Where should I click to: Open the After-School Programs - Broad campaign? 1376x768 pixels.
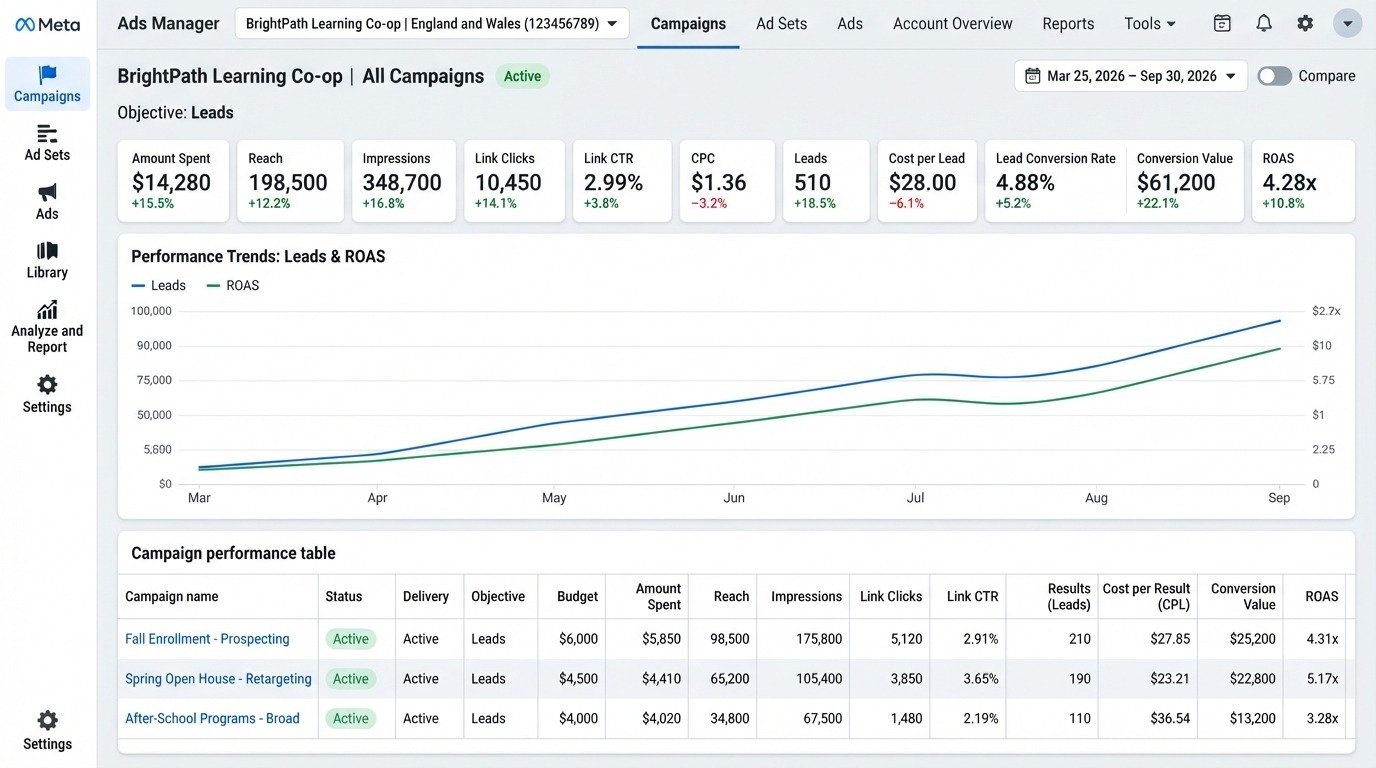click(x=212, y=718)
